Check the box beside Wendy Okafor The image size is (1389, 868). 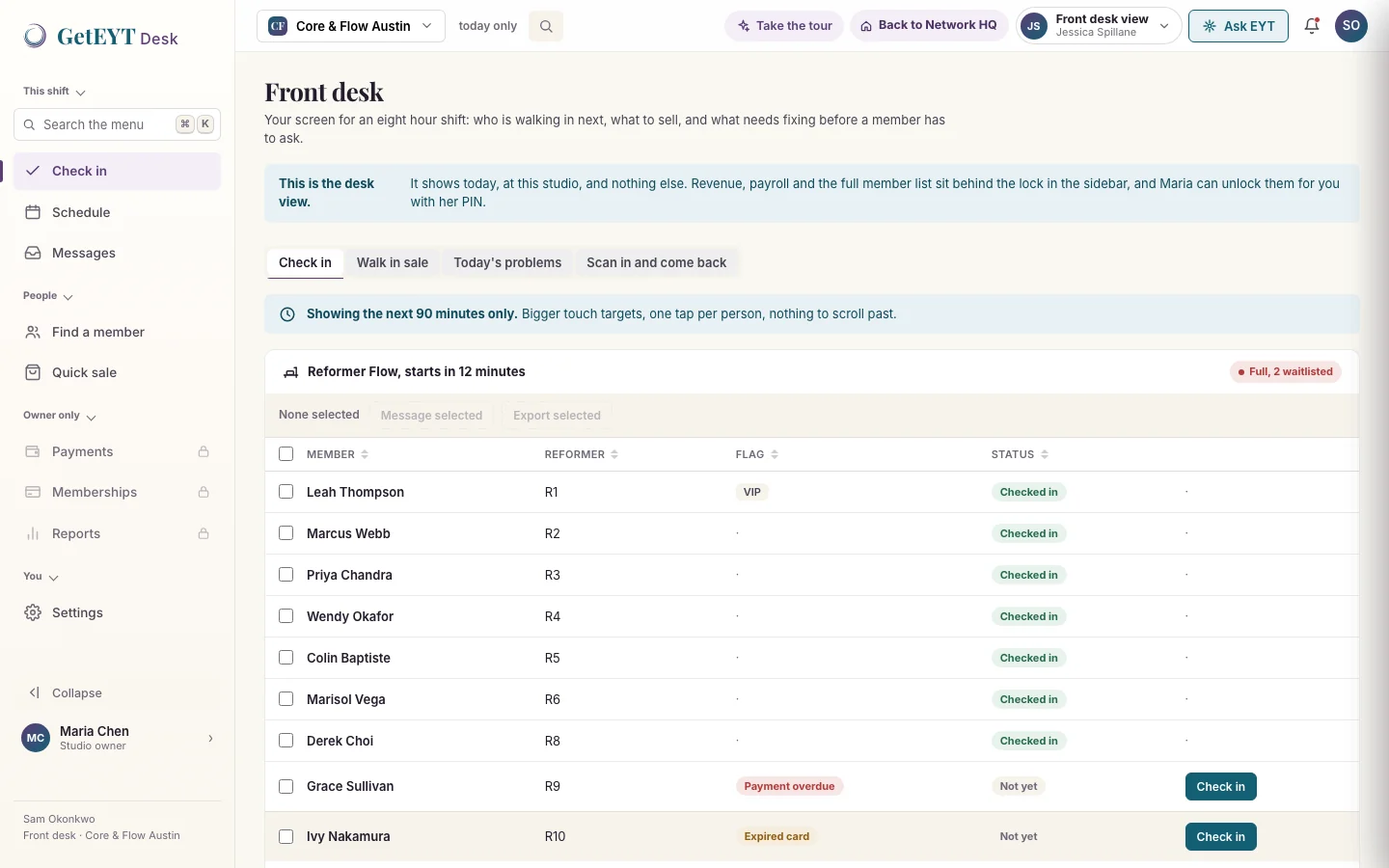[x=286, y=616]
